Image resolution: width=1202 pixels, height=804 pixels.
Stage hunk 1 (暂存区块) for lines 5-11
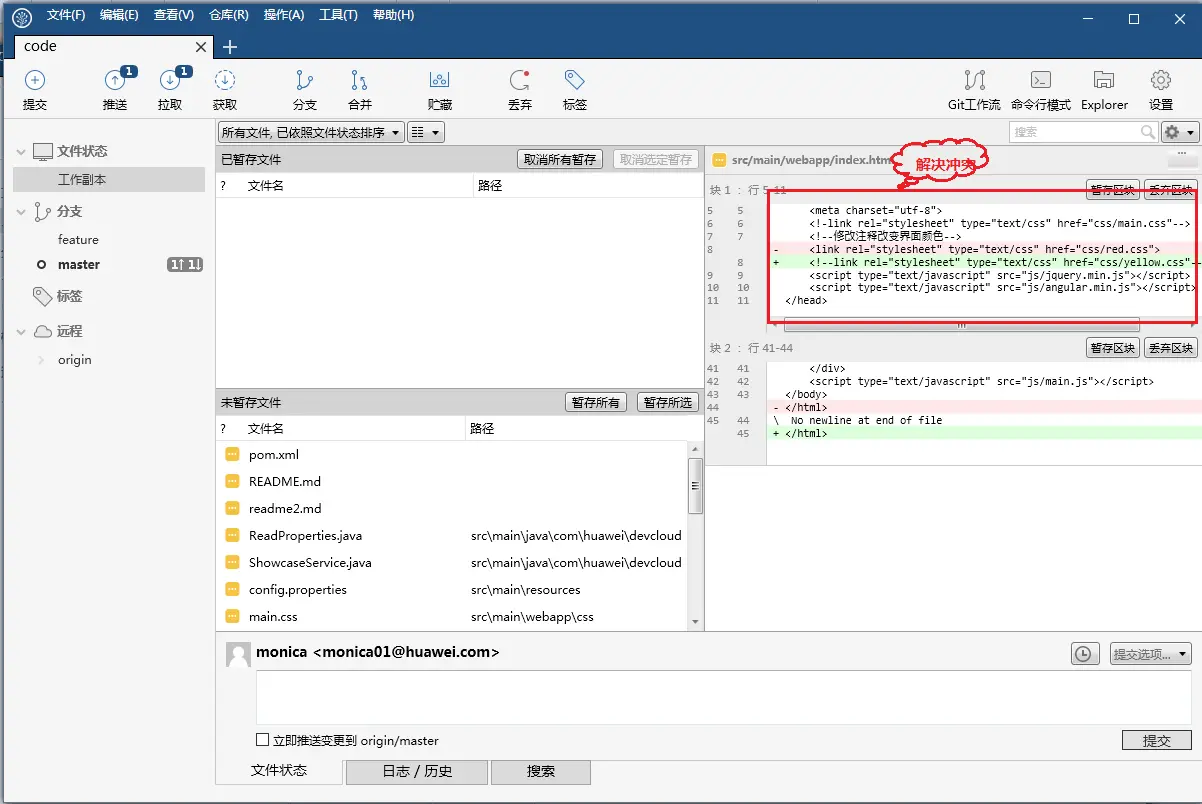pos(1113,190)
